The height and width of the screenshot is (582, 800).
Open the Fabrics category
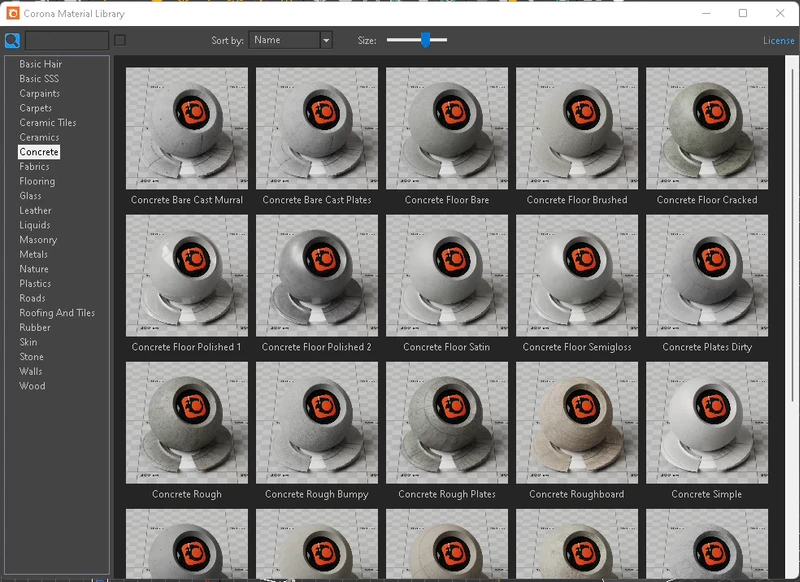35,166
